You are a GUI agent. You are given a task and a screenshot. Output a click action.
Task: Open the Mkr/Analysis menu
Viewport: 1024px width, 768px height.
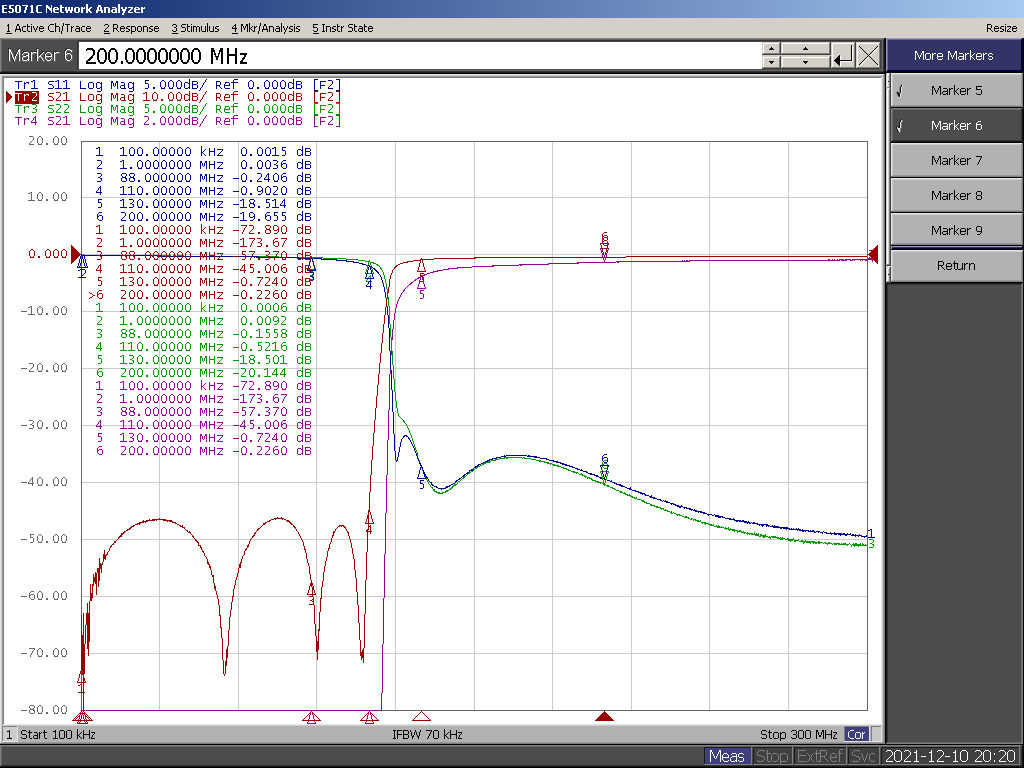266,28
